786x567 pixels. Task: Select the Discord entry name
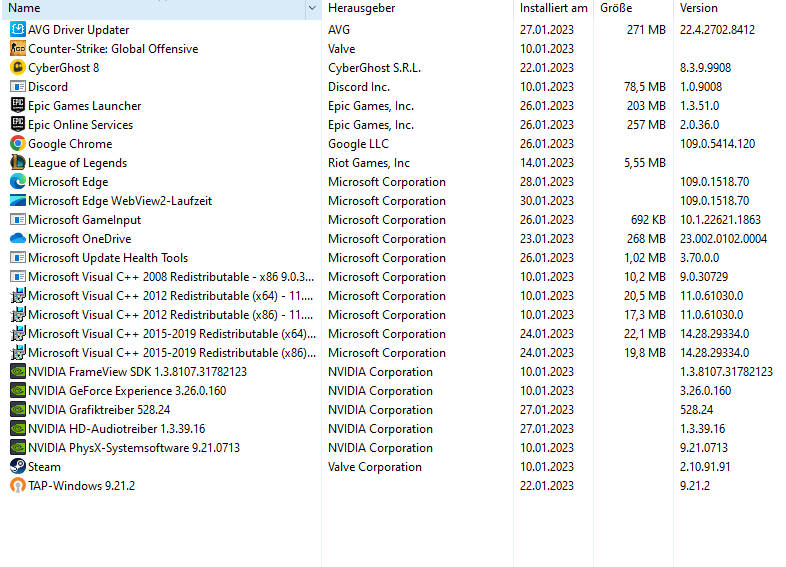(x=48, y=87)
